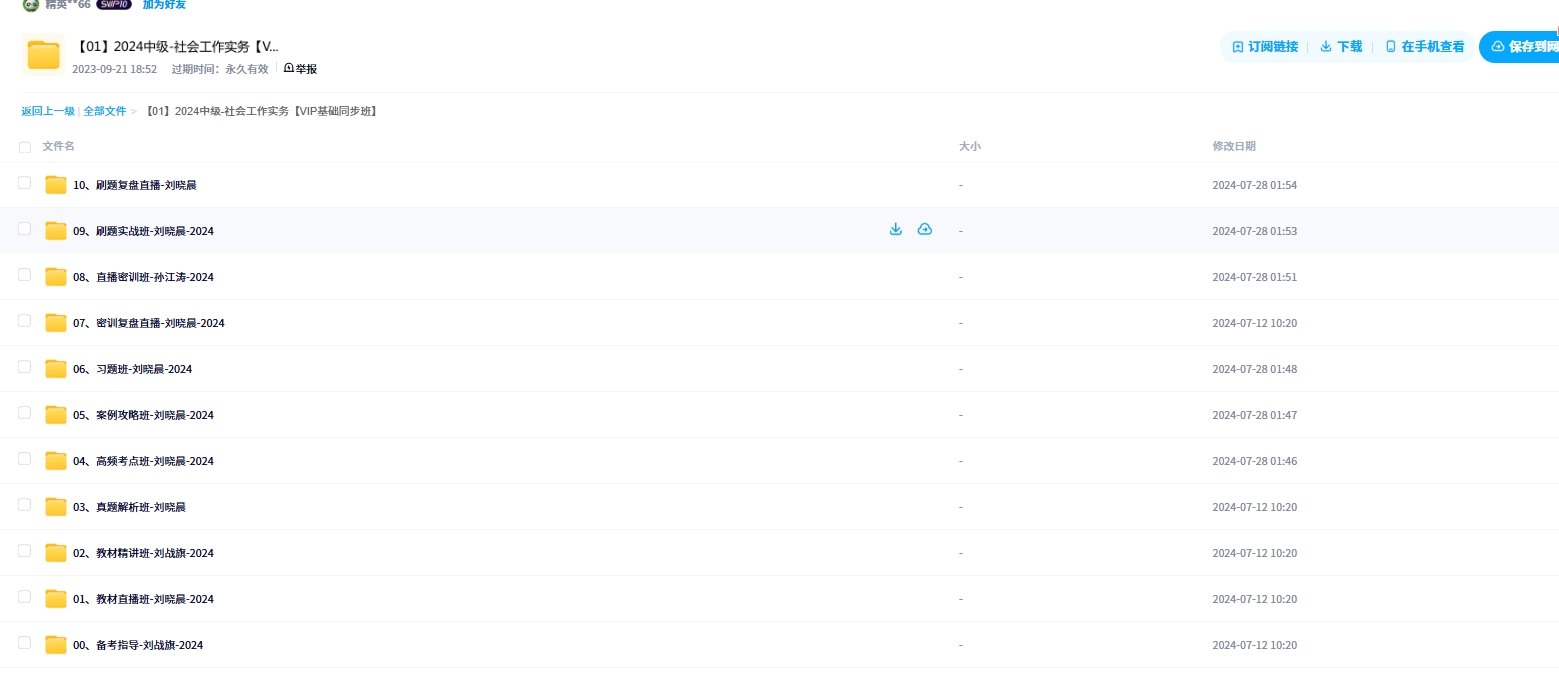The image size is (1559, 673).
Task: Click download icon on 09、刷题实战班 row
Action: [896, 230]
